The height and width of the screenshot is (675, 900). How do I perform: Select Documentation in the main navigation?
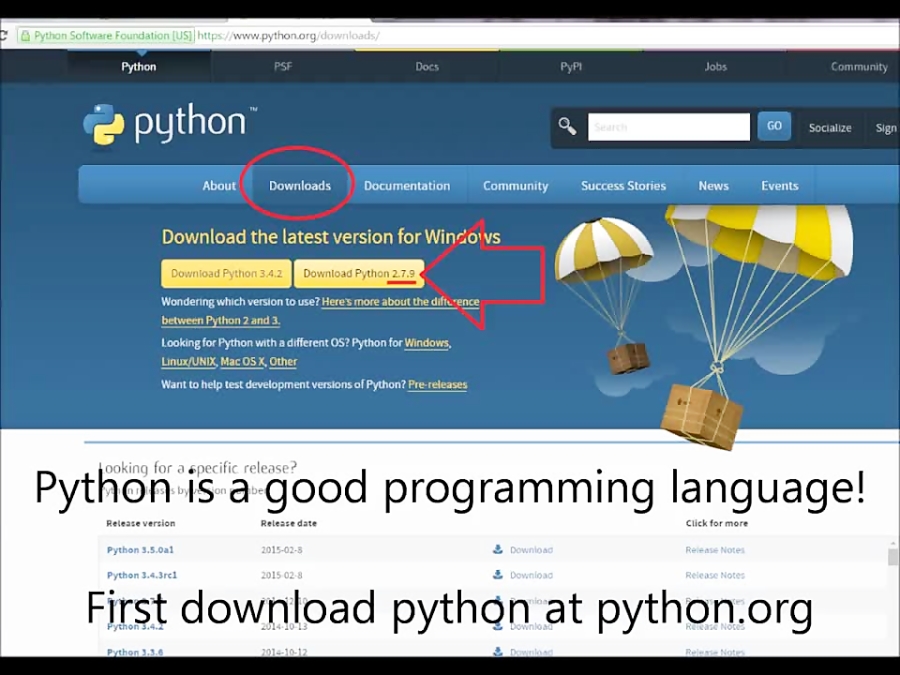pos(407,185)
